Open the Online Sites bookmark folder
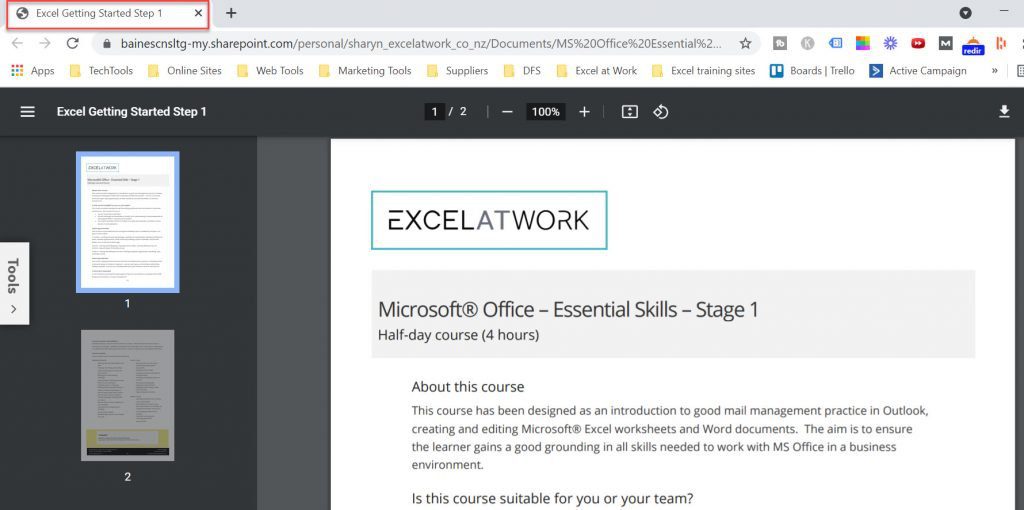 [x=185, y=71]
